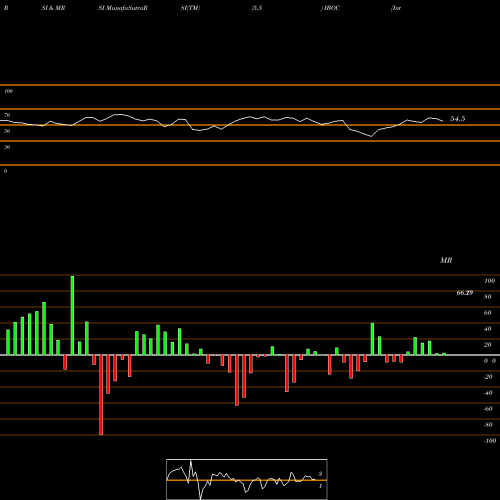Select the 'SI & MR' header text

pos(53,8)
